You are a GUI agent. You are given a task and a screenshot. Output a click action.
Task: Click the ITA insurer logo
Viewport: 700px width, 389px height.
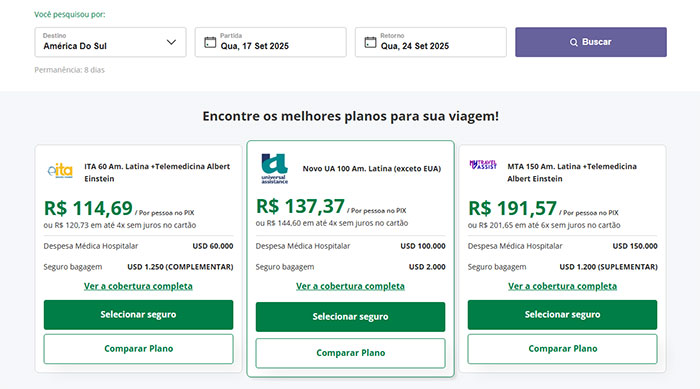click(60, 171)
